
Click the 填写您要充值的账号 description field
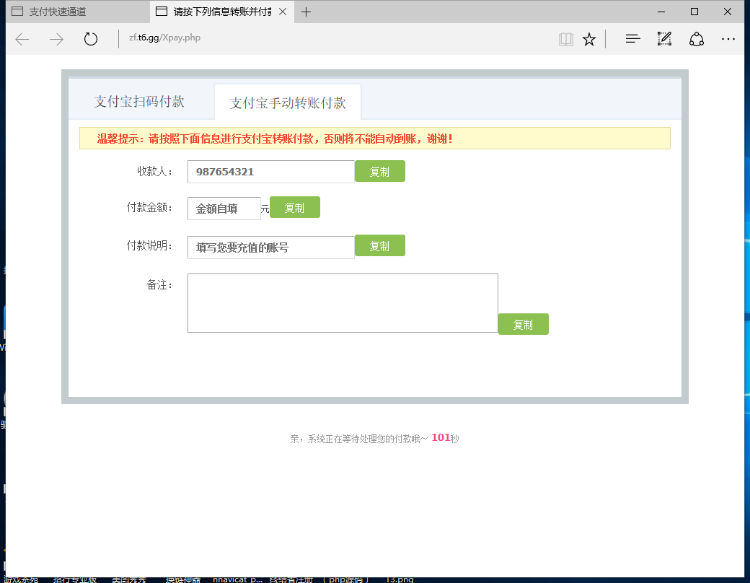(271, 247)
